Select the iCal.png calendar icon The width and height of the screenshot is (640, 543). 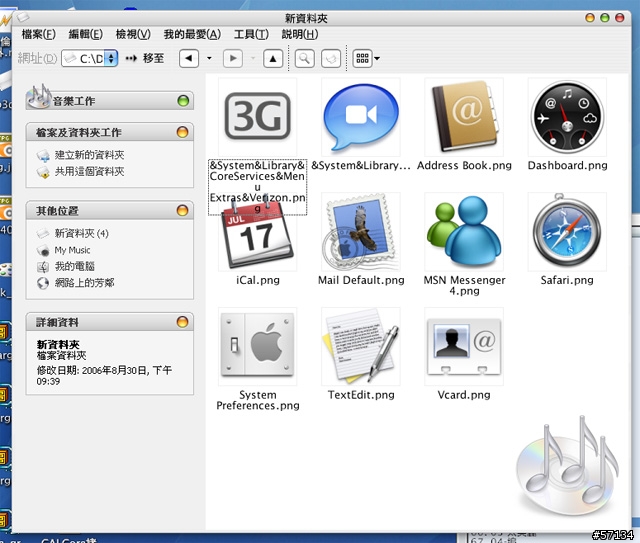click(x=258, y=234)
